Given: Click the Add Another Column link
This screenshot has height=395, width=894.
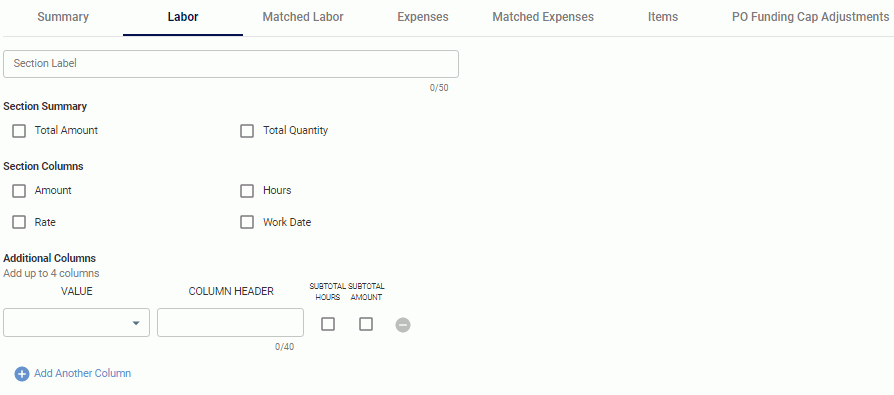Looking at the screenshot, I should (83, 373).
